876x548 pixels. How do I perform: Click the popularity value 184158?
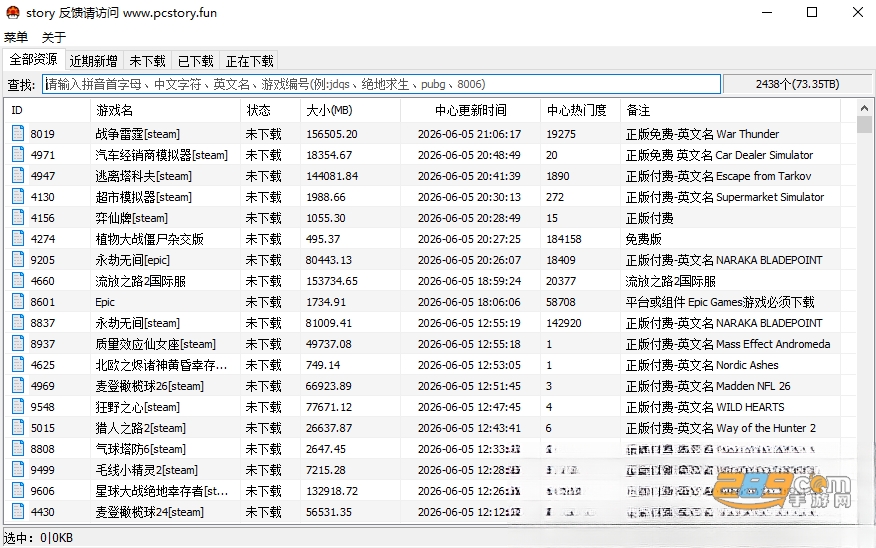564,239
